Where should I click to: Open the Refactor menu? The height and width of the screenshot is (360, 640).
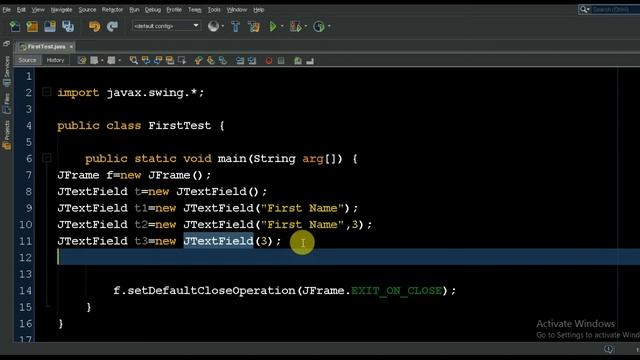tap(112, 9)
